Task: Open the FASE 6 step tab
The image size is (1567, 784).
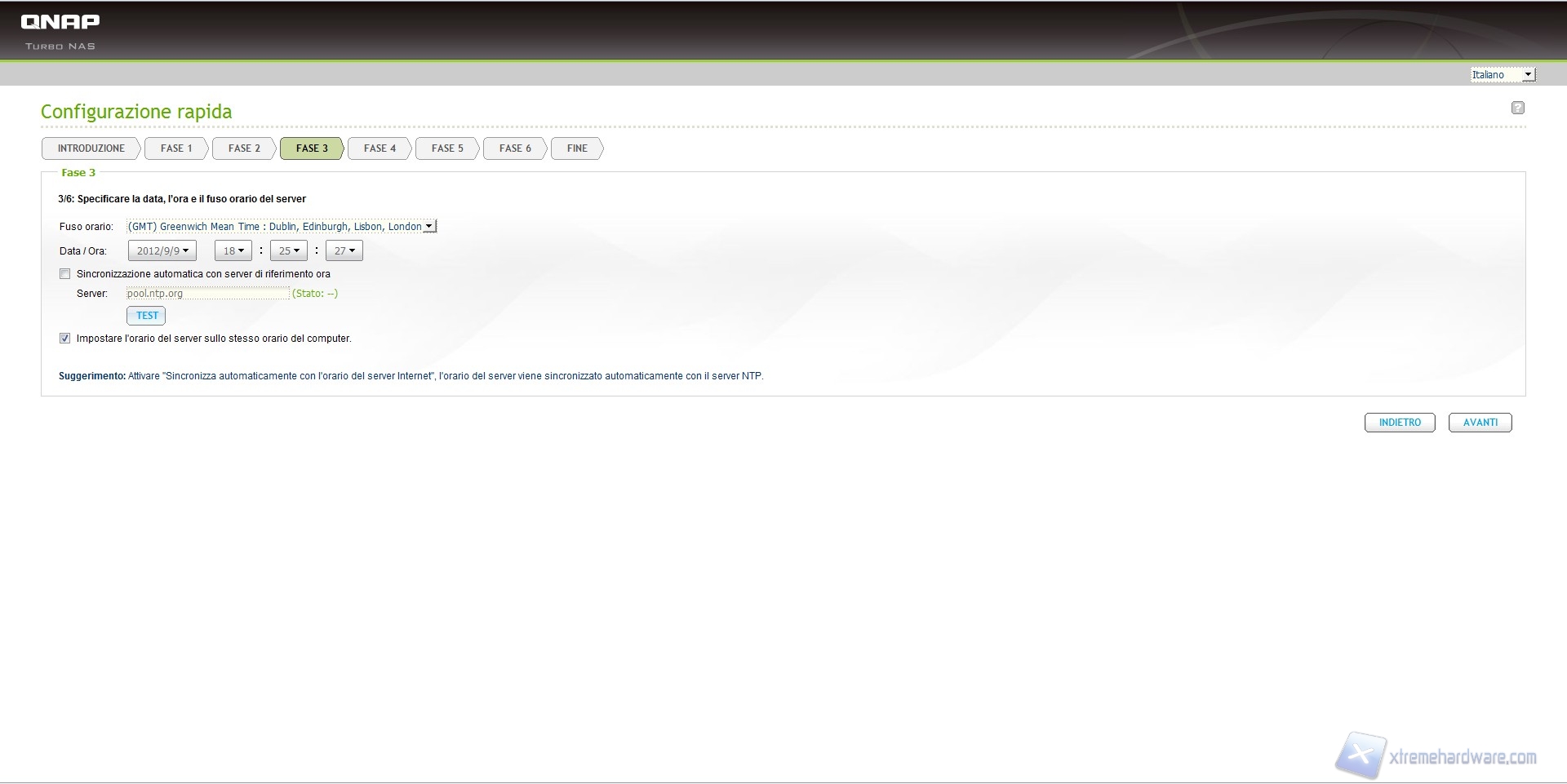Action: pyautogui.click(x=515, y=148)
